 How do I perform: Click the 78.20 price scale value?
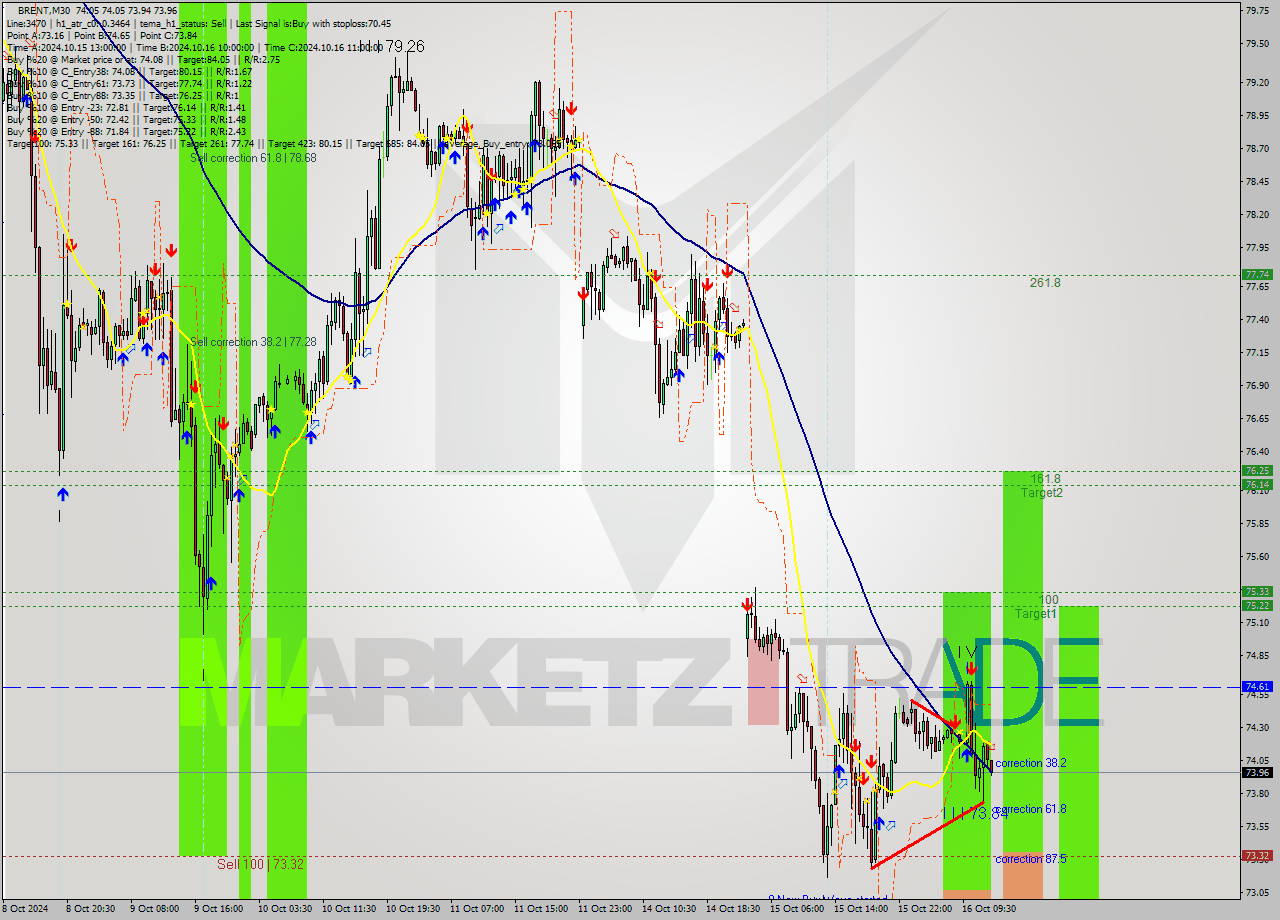click(1256, 214)
